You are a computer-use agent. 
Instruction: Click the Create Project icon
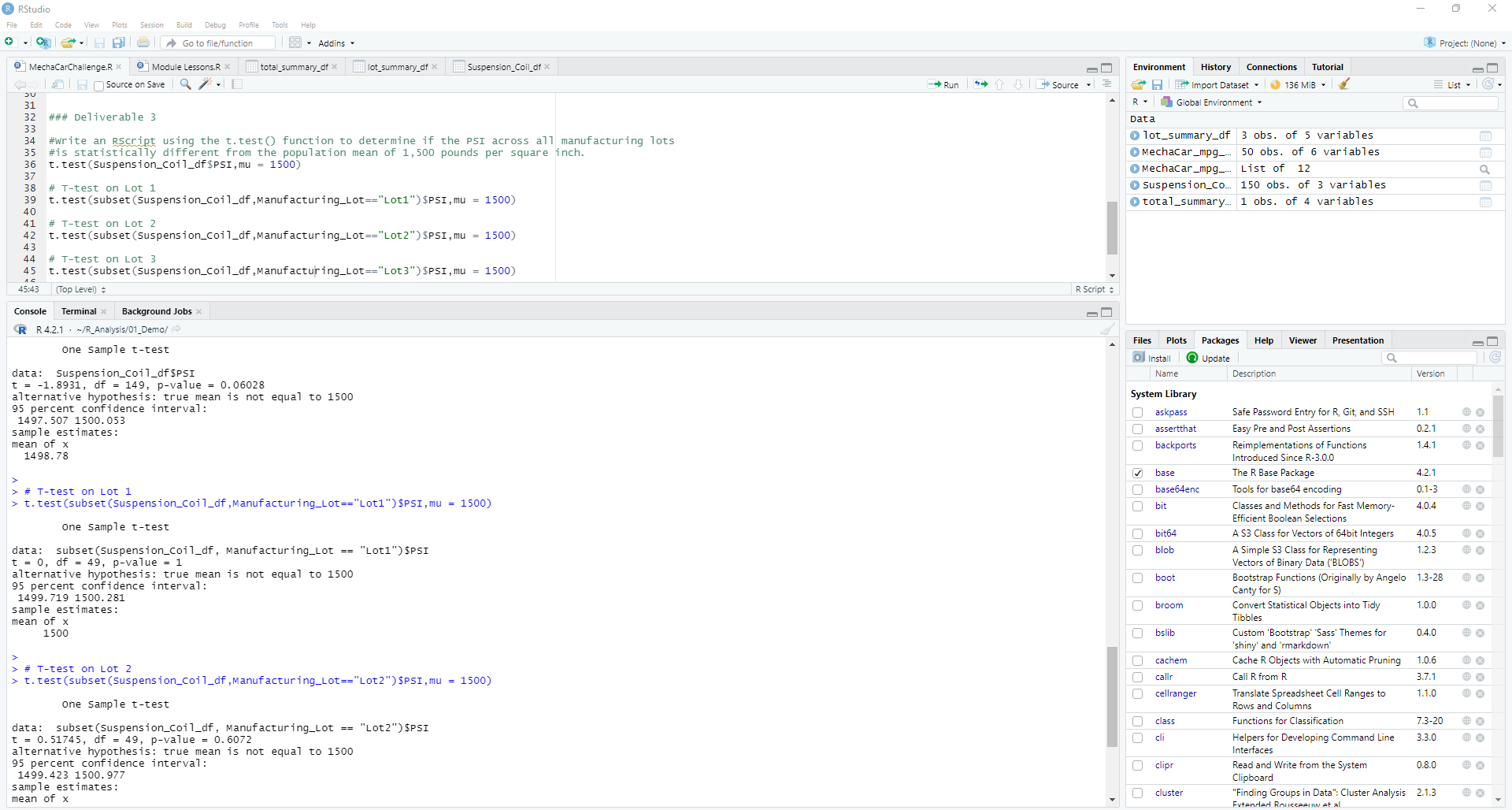(43, 43)
